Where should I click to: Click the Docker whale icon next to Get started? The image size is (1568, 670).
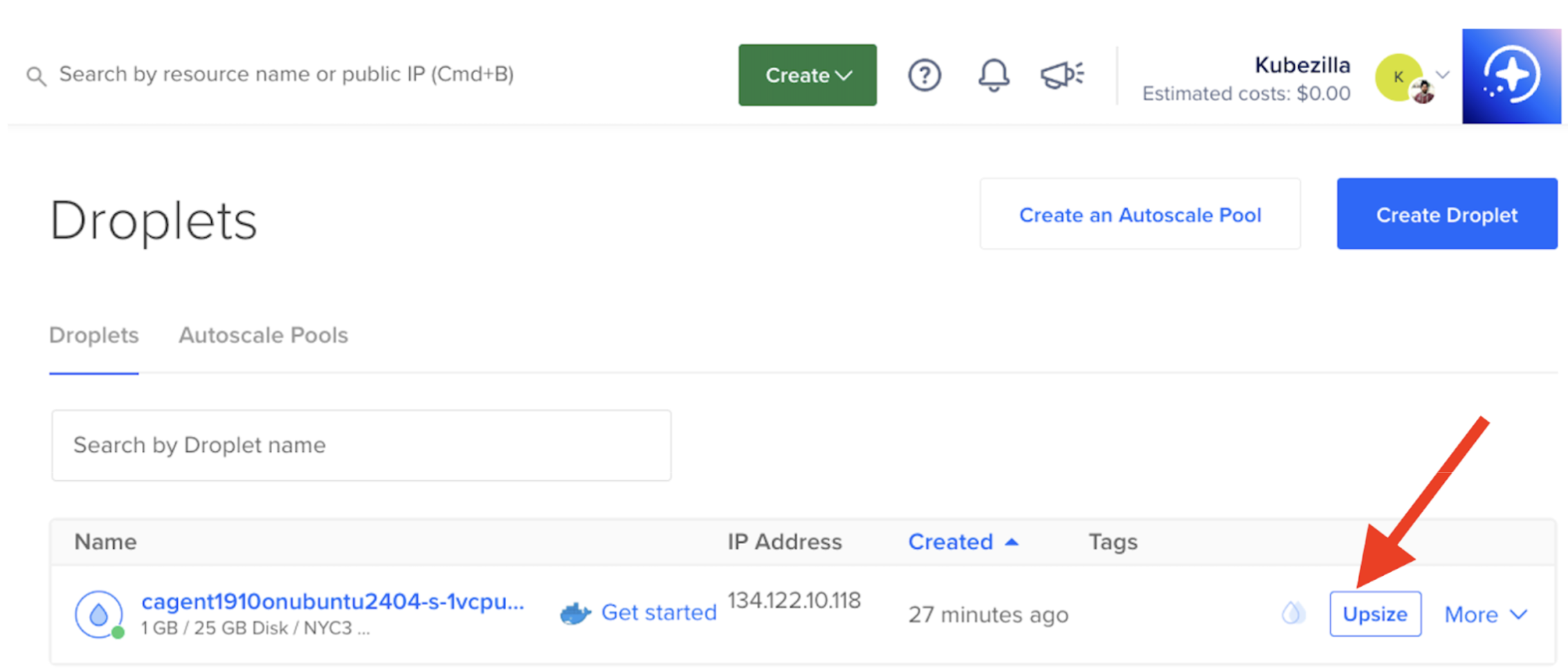pos(574,612)
